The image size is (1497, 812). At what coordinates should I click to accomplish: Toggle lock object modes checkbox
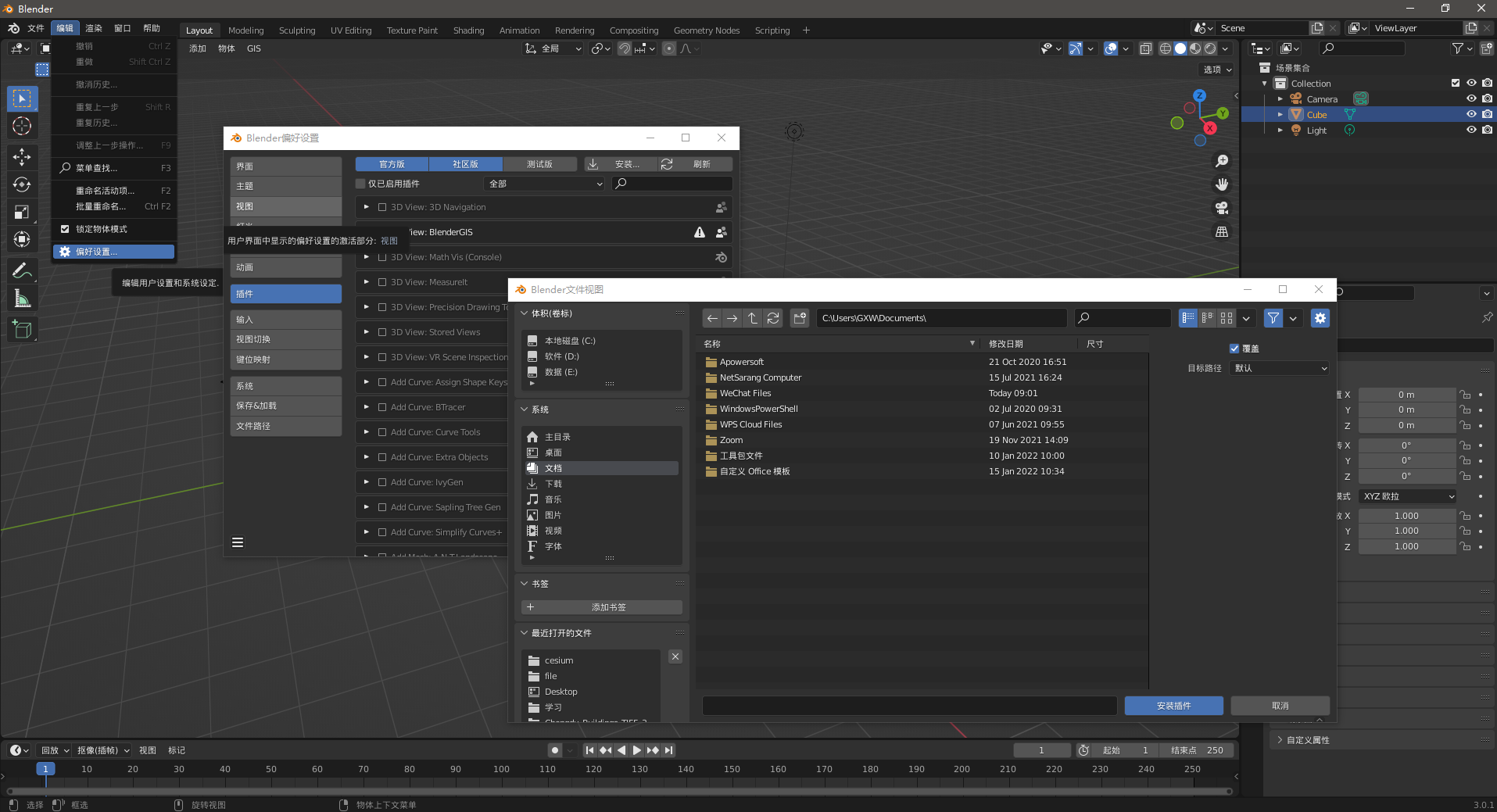pos(65,229)
